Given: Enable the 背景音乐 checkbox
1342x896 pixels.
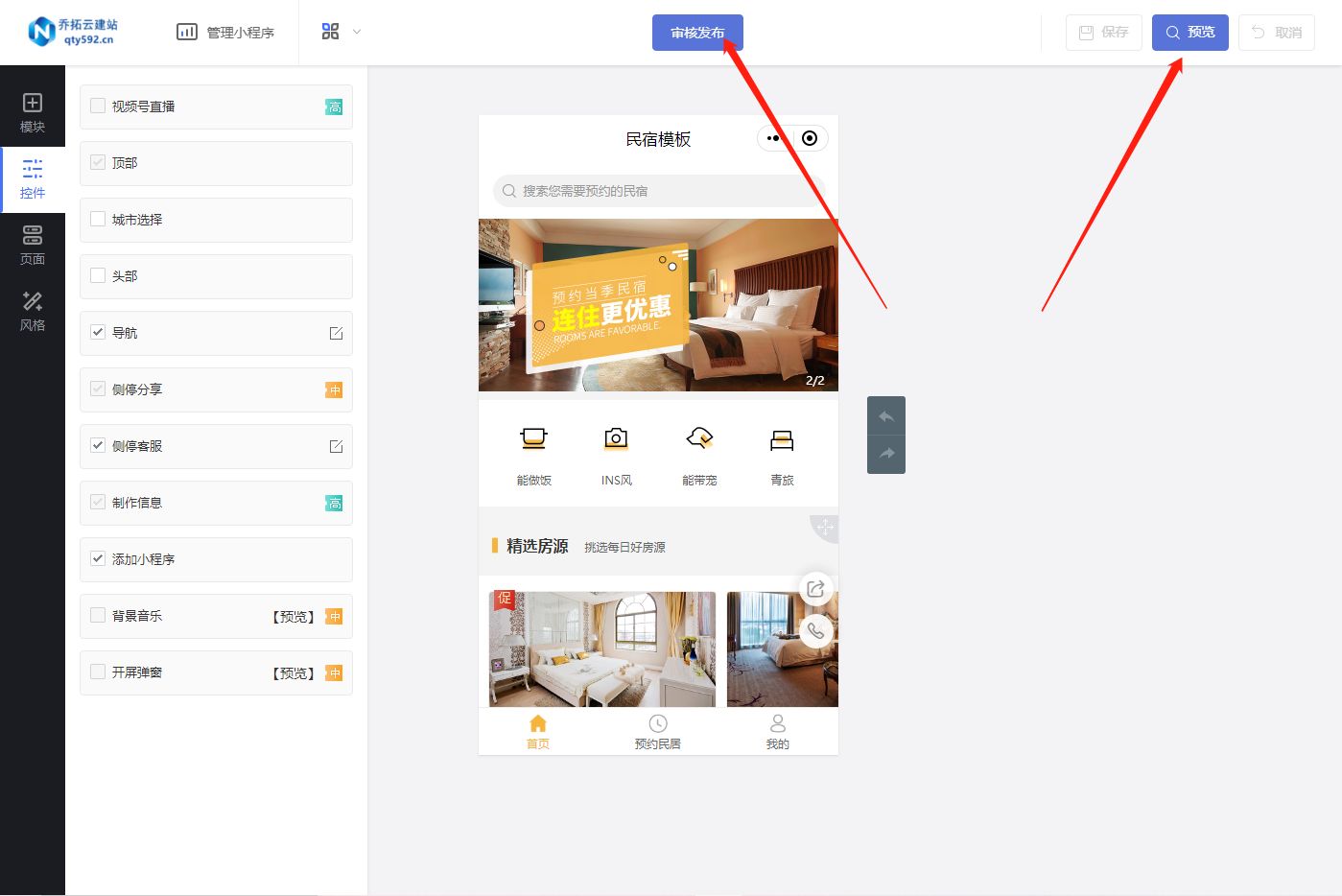Looking at the screenshot, I should point(97,615).
